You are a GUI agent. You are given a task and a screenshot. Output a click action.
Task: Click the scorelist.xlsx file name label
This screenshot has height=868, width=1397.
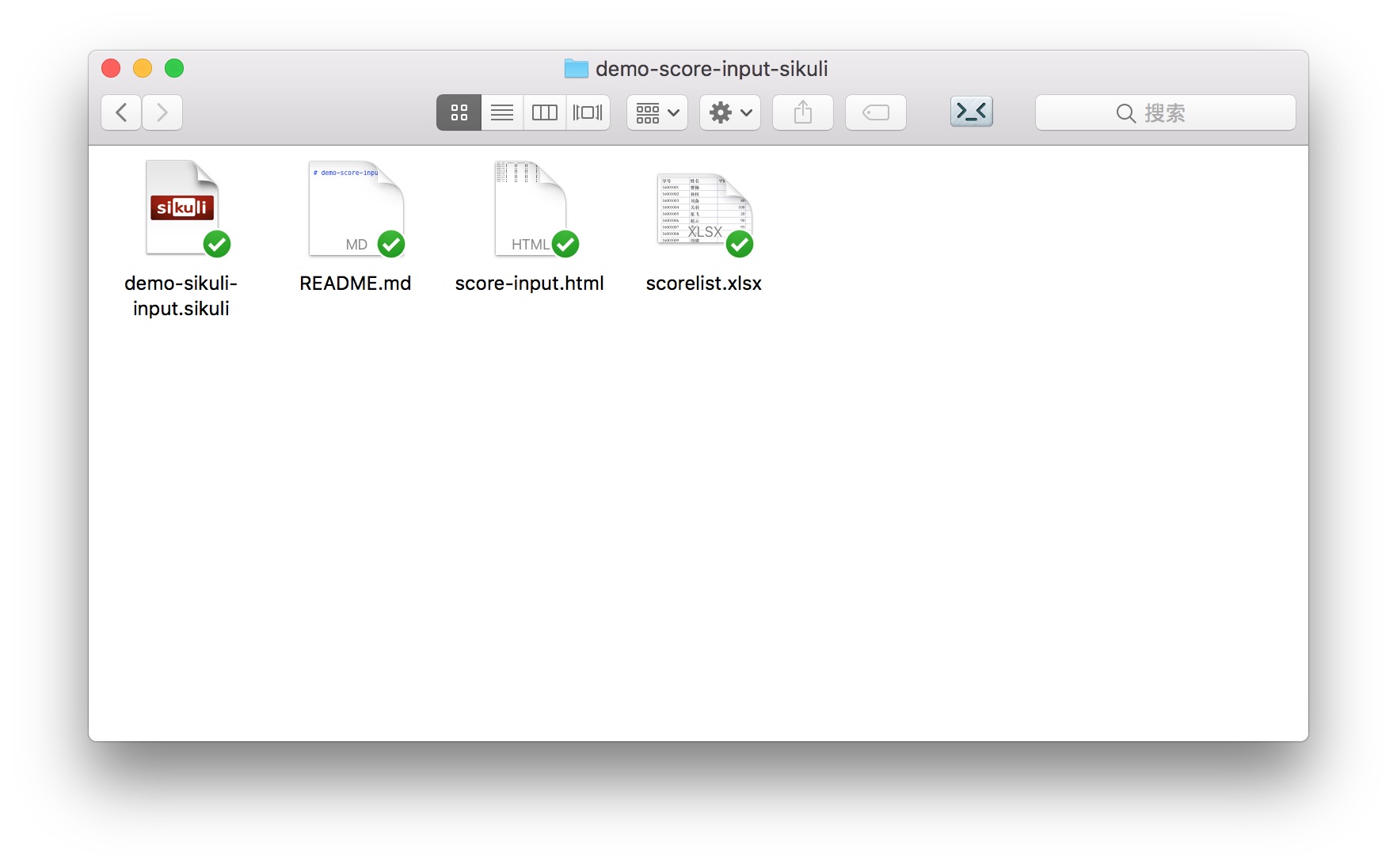point(704,284)
